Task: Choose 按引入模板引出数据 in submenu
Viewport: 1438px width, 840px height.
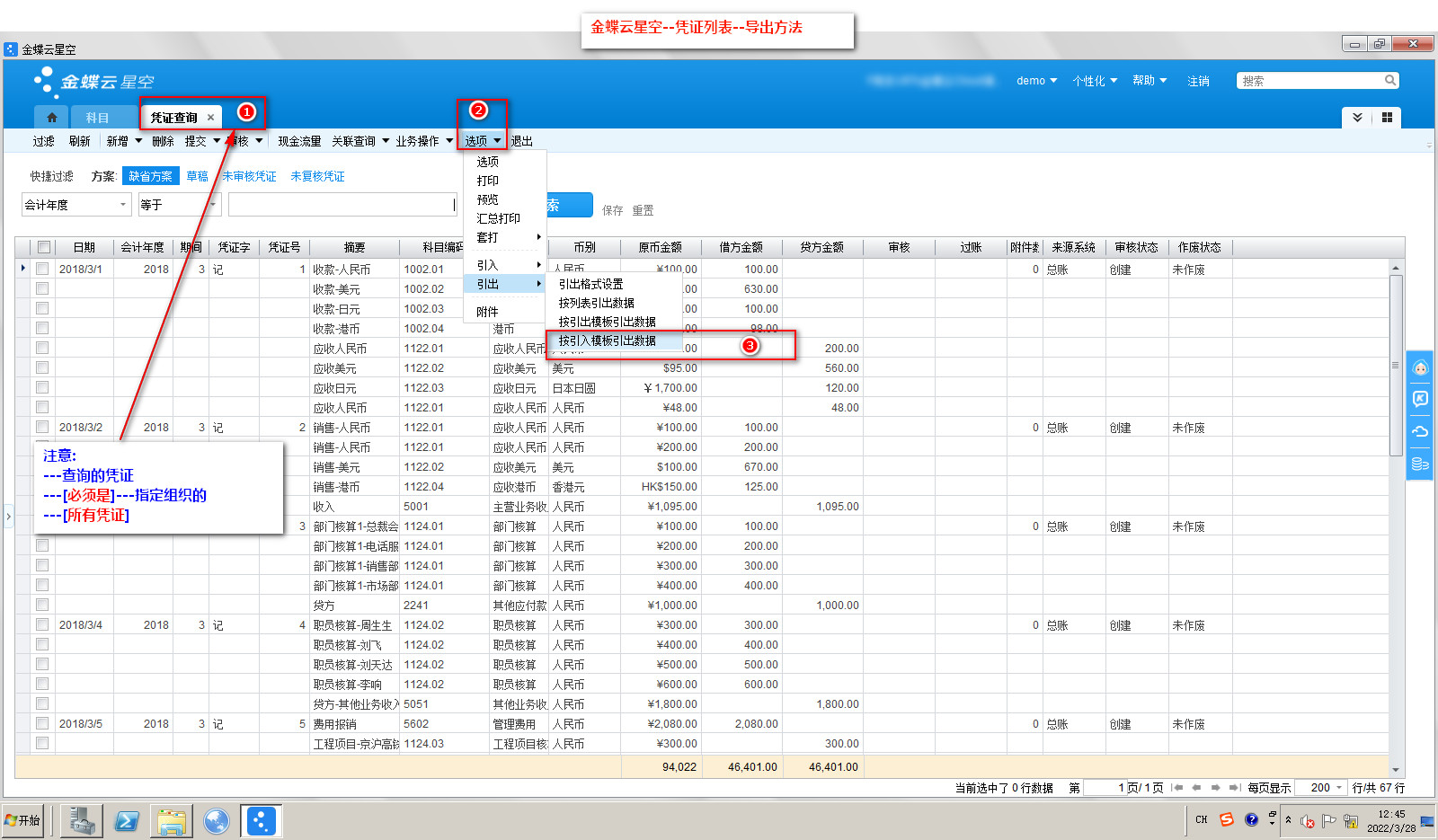Action: click(x=607, y=340)
